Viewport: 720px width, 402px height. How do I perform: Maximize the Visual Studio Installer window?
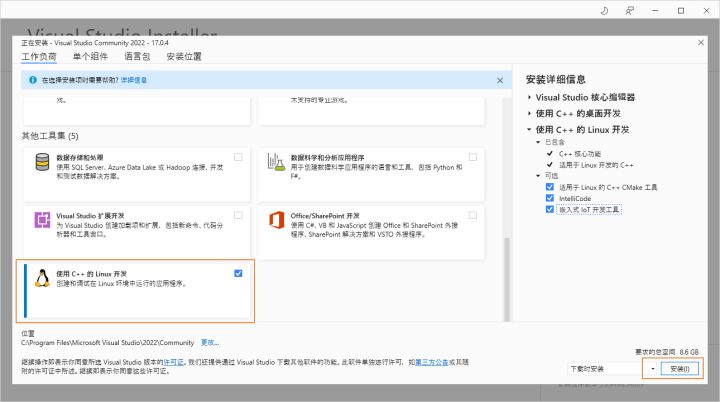pyautogui.click(x=681, y=11)
